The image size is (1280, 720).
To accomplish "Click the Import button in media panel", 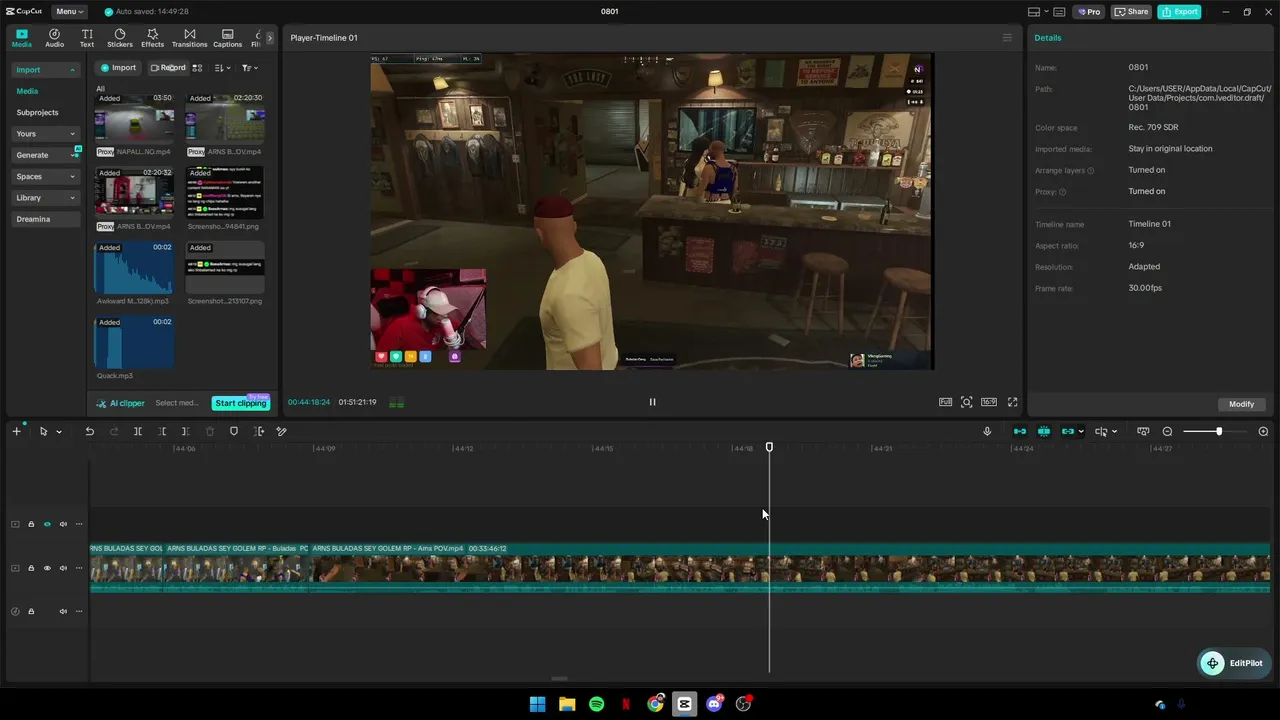I will pos(117,68).
